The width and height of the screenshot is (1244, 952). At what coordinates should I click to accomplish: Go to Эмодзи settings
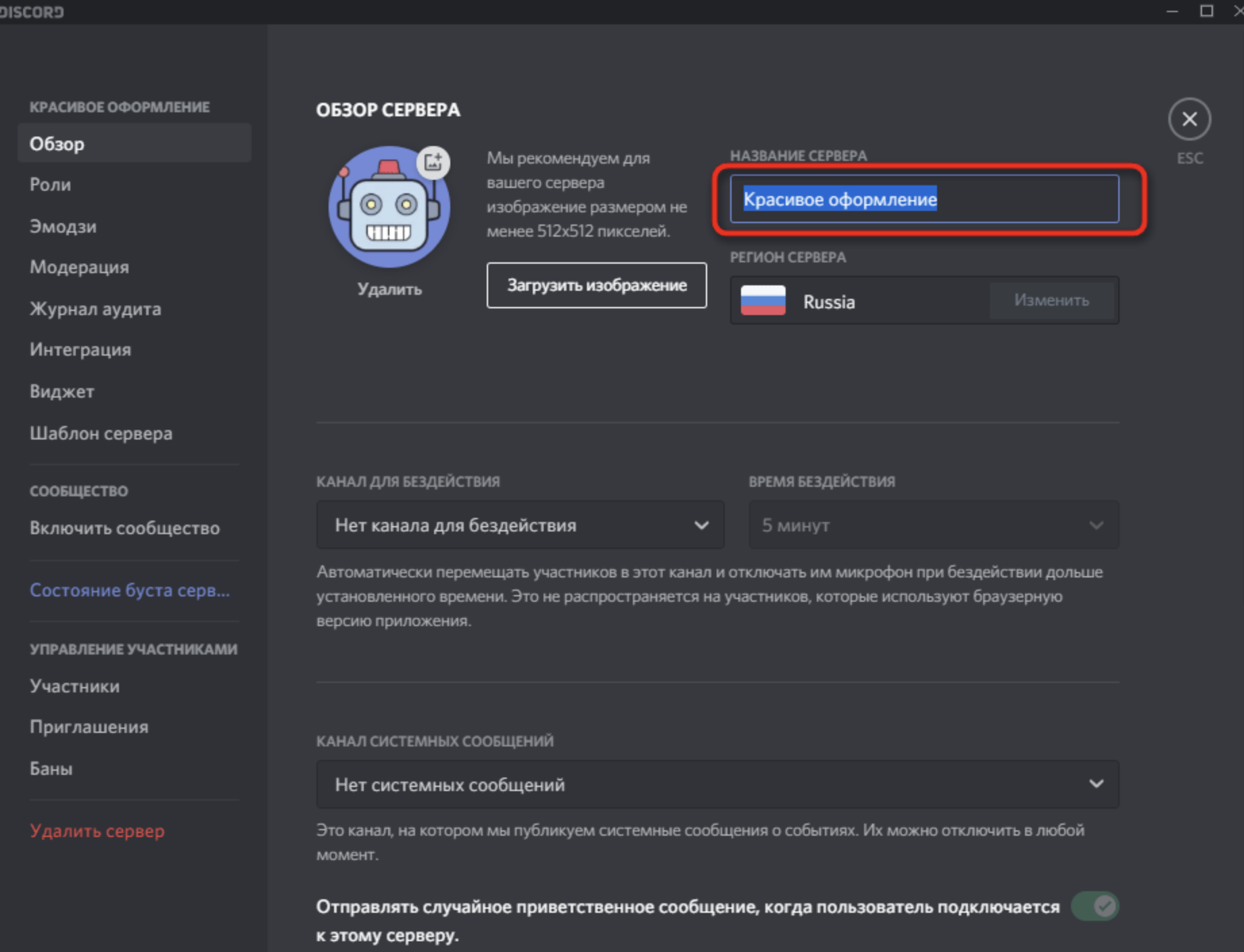63,227
